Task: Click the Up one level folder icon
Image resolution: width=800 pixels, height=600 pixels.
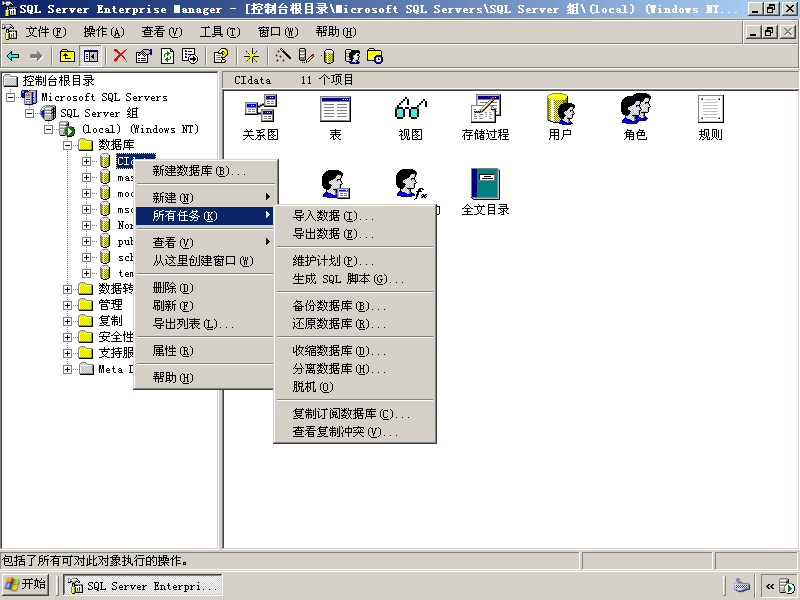Action: click(x=67, y=56)
